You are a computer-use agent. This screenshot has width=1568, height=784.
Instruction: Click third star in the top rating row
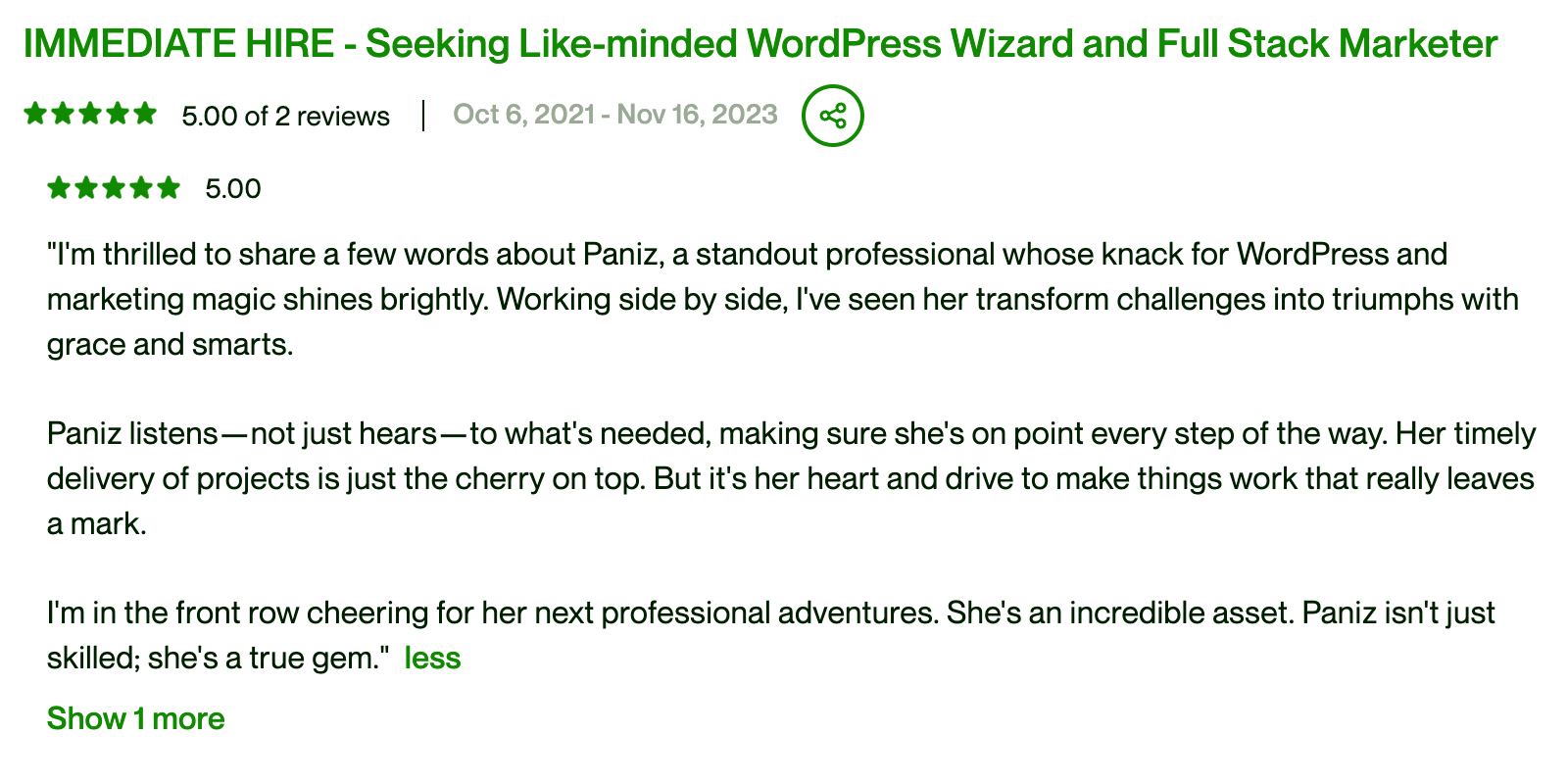90,114
